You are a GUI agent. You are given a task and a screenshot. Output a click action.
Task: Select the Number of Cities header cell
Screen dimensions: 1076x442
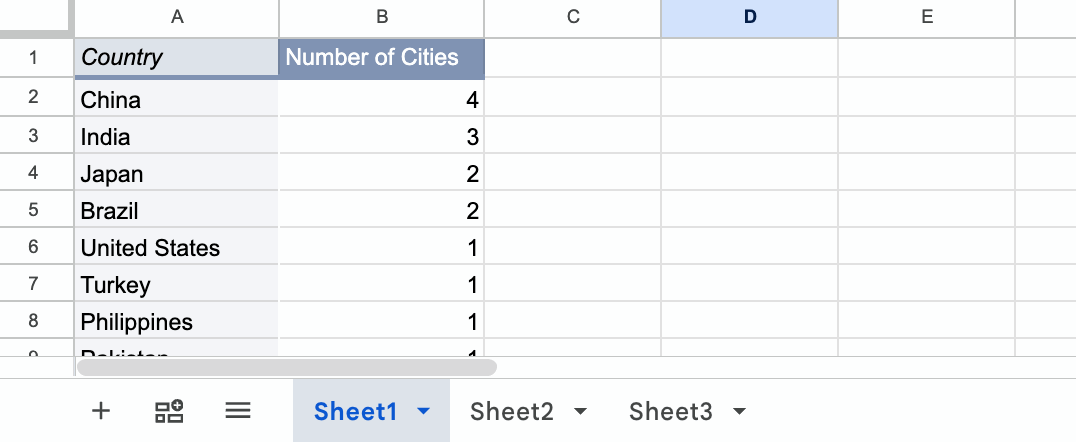pyautogui.click(x=382, y=58)
